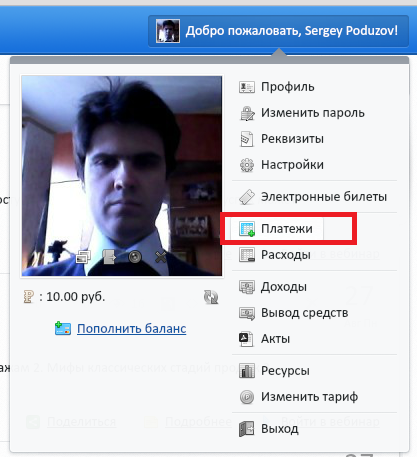Refresh the balance with the arrows icon
Image resolution: width=417 pixels, height=457 pixels.
coord(211,297)
